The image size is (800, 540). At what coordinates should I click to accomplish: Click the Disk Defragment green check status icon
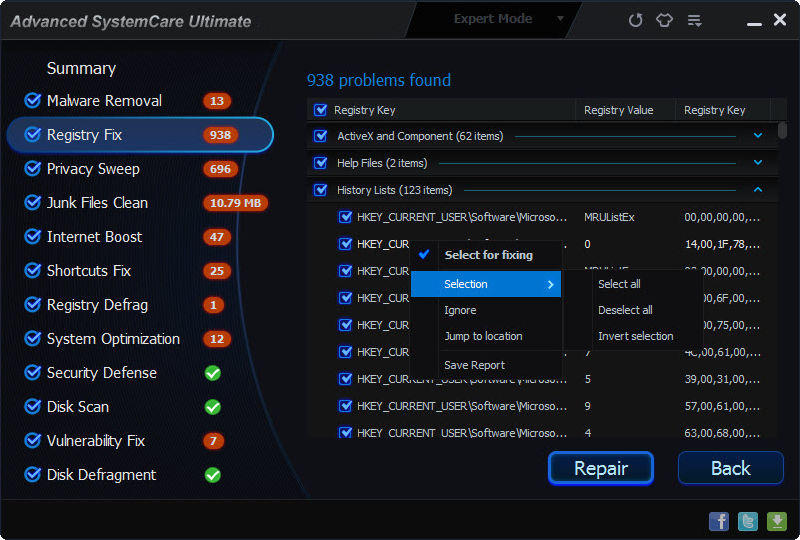[213, 475]
